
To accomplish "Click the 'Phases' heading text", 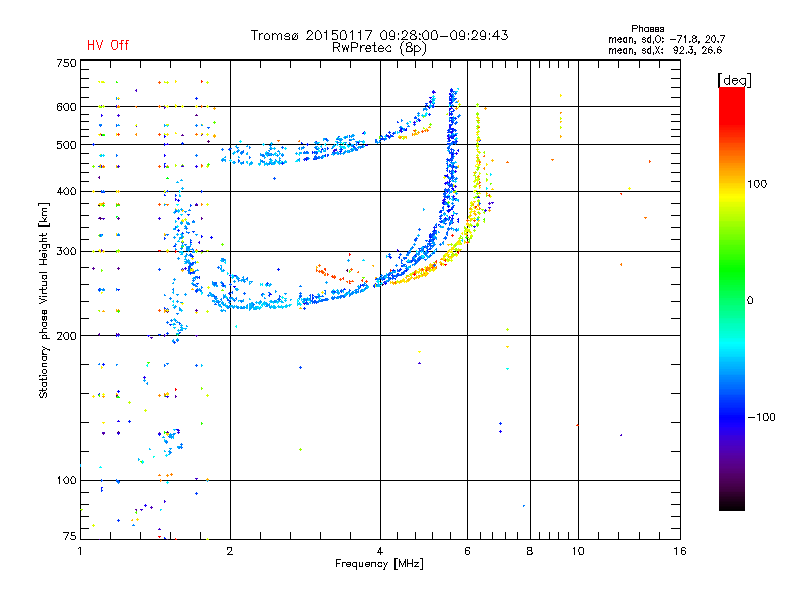I will (647, 29).
